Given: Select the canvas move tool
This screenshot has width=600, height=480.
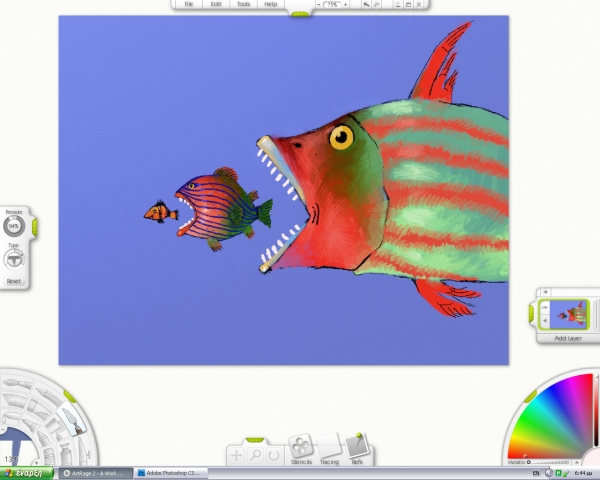Looking at the screenshot, I should (236, 456).
